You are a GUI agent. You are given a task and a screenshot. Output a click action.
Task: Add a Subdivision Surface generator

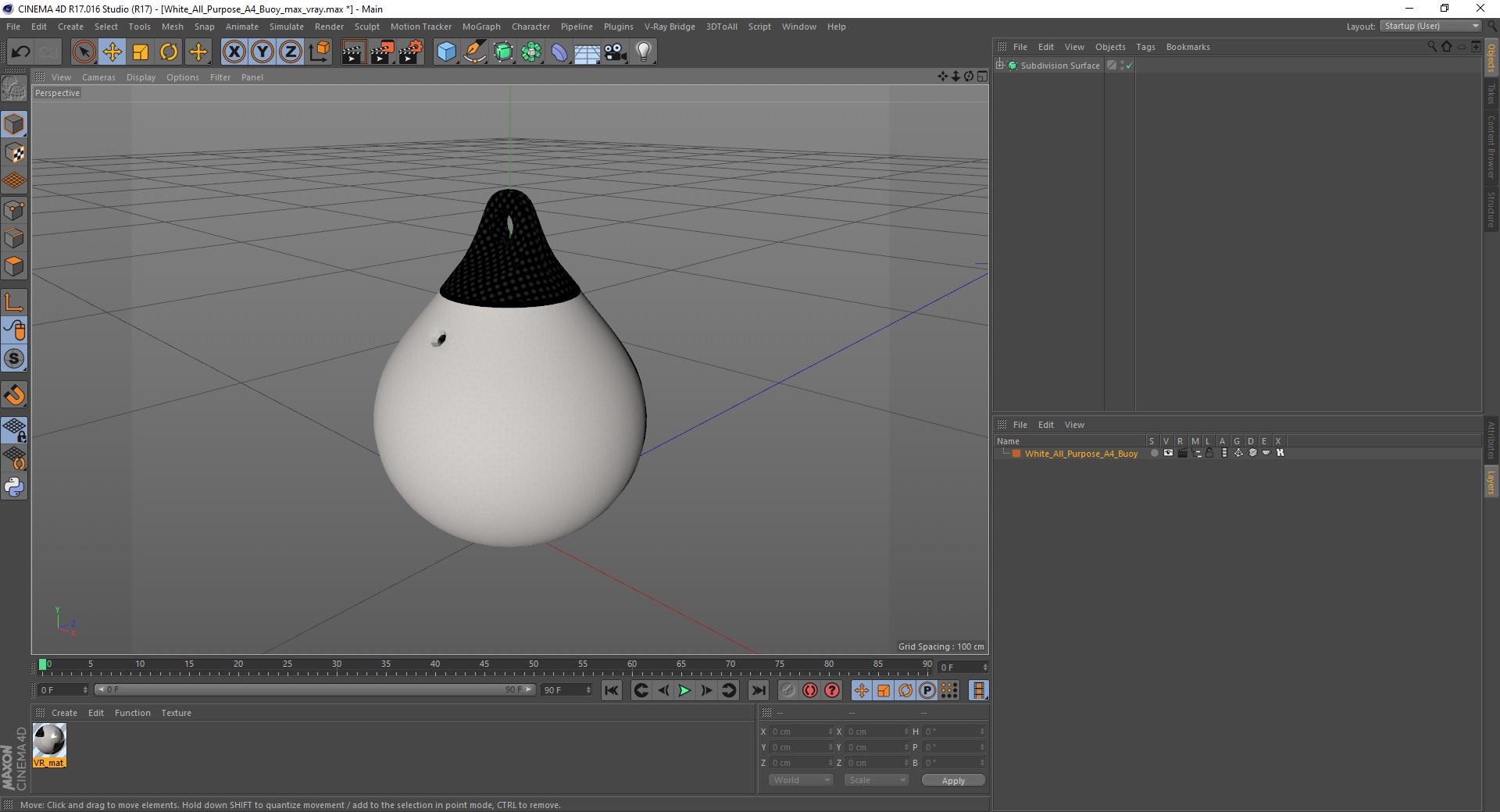click(x=503, y=52)
